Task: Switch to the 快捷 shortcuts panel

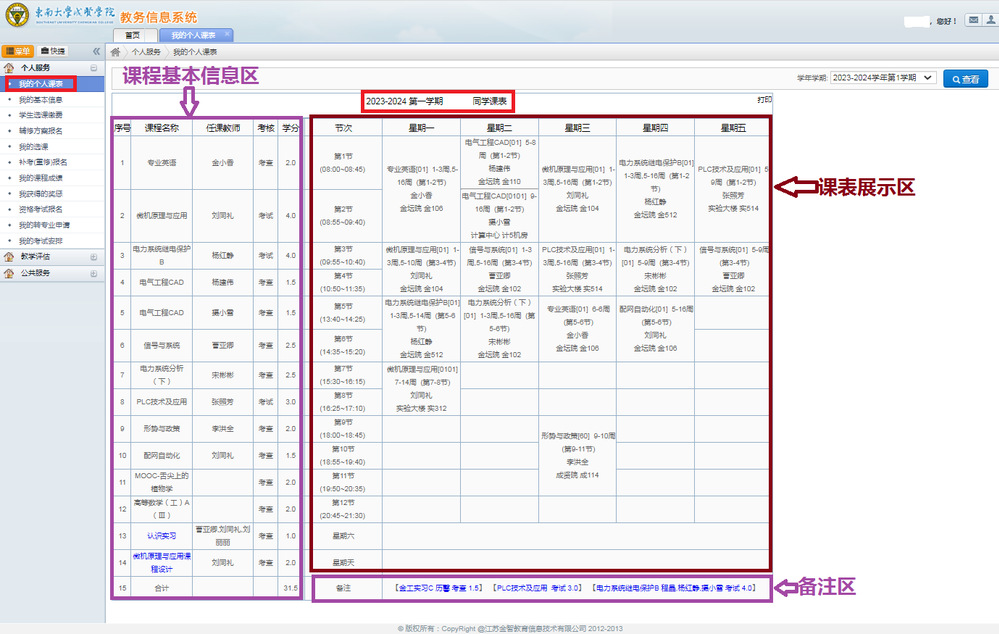Action: point(53,51)
